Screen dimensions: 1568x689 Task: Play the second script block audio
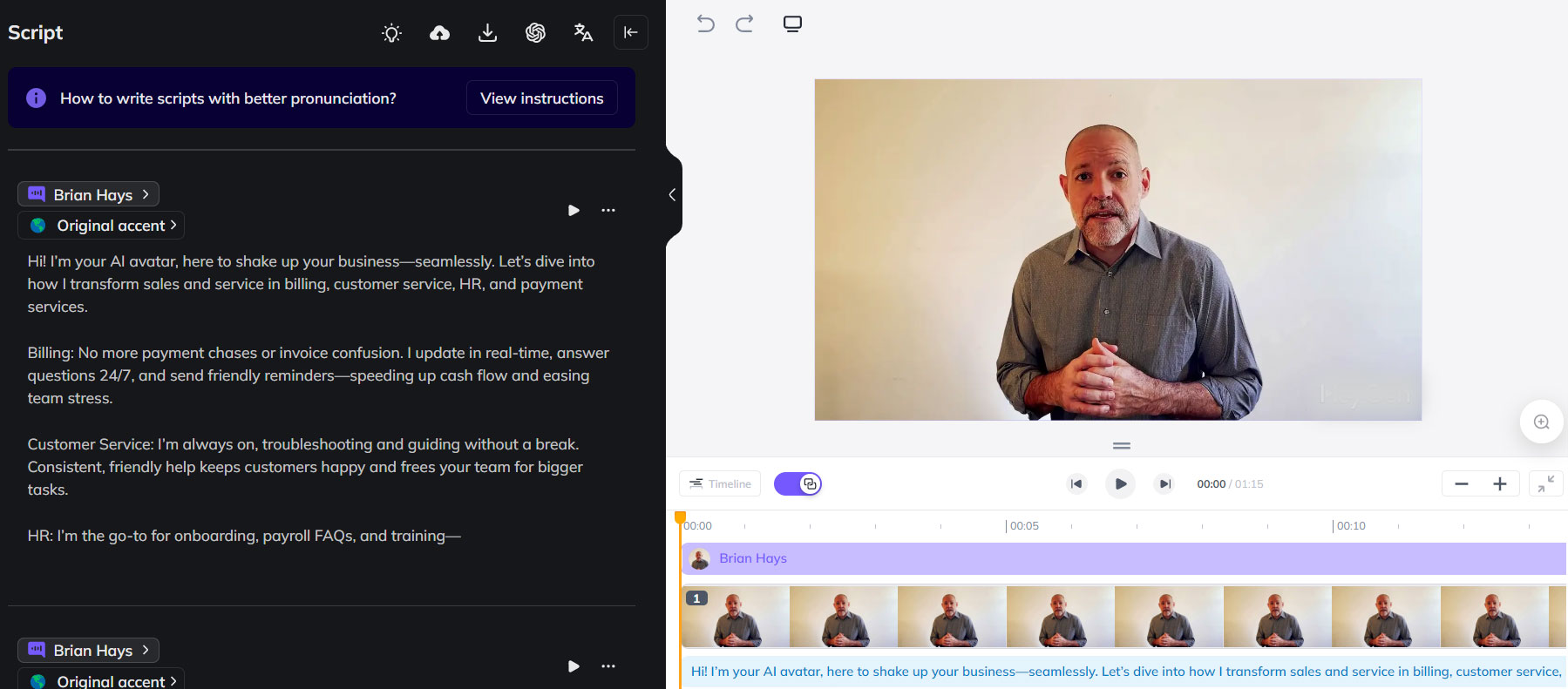pyautogui.click(x=574, y=666)
